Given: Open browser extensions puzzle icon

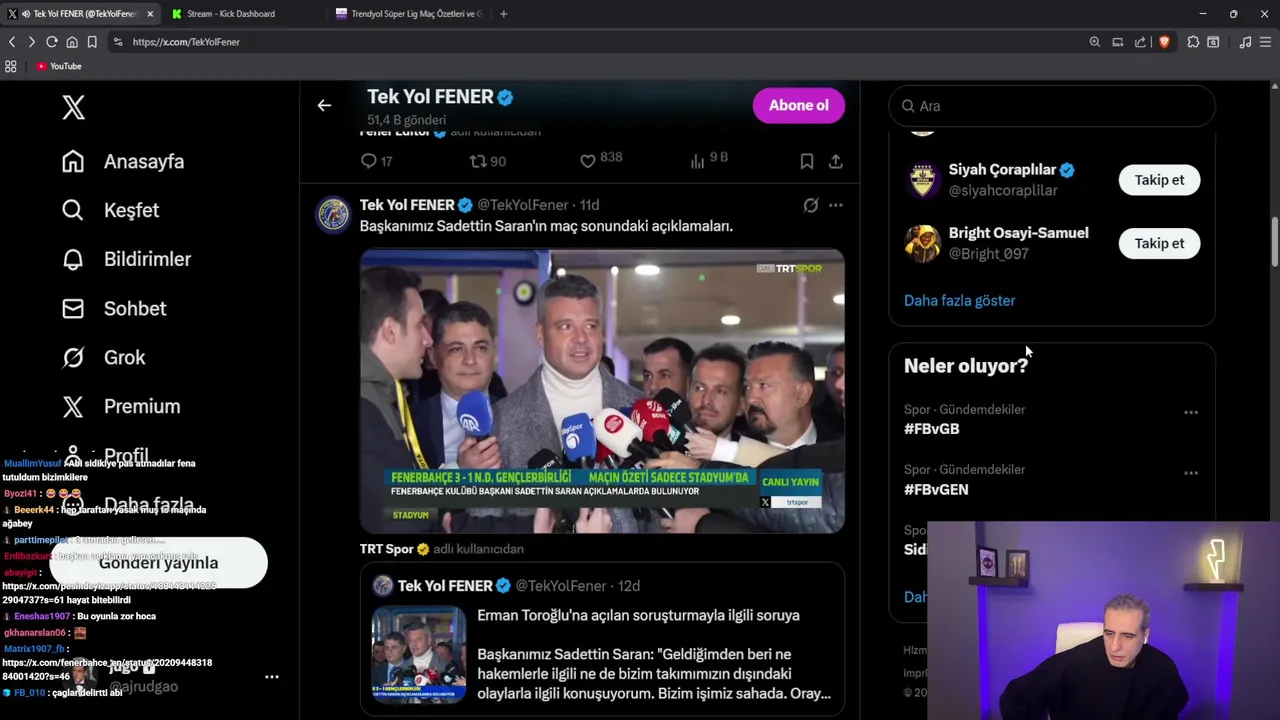Looking at the screenshot, I should (x=1193, y=42).
